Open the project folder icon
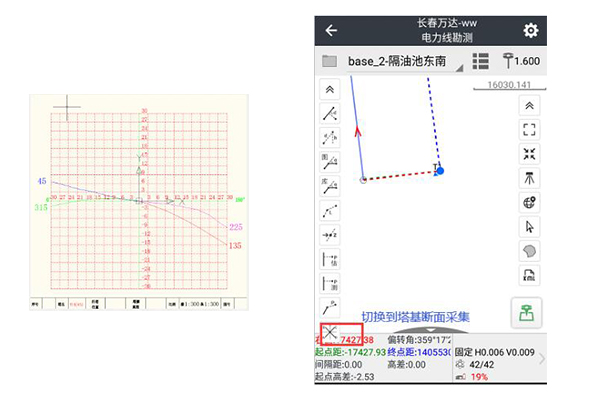The height and width of the screenshot is (400, 600). pos(329,62)
